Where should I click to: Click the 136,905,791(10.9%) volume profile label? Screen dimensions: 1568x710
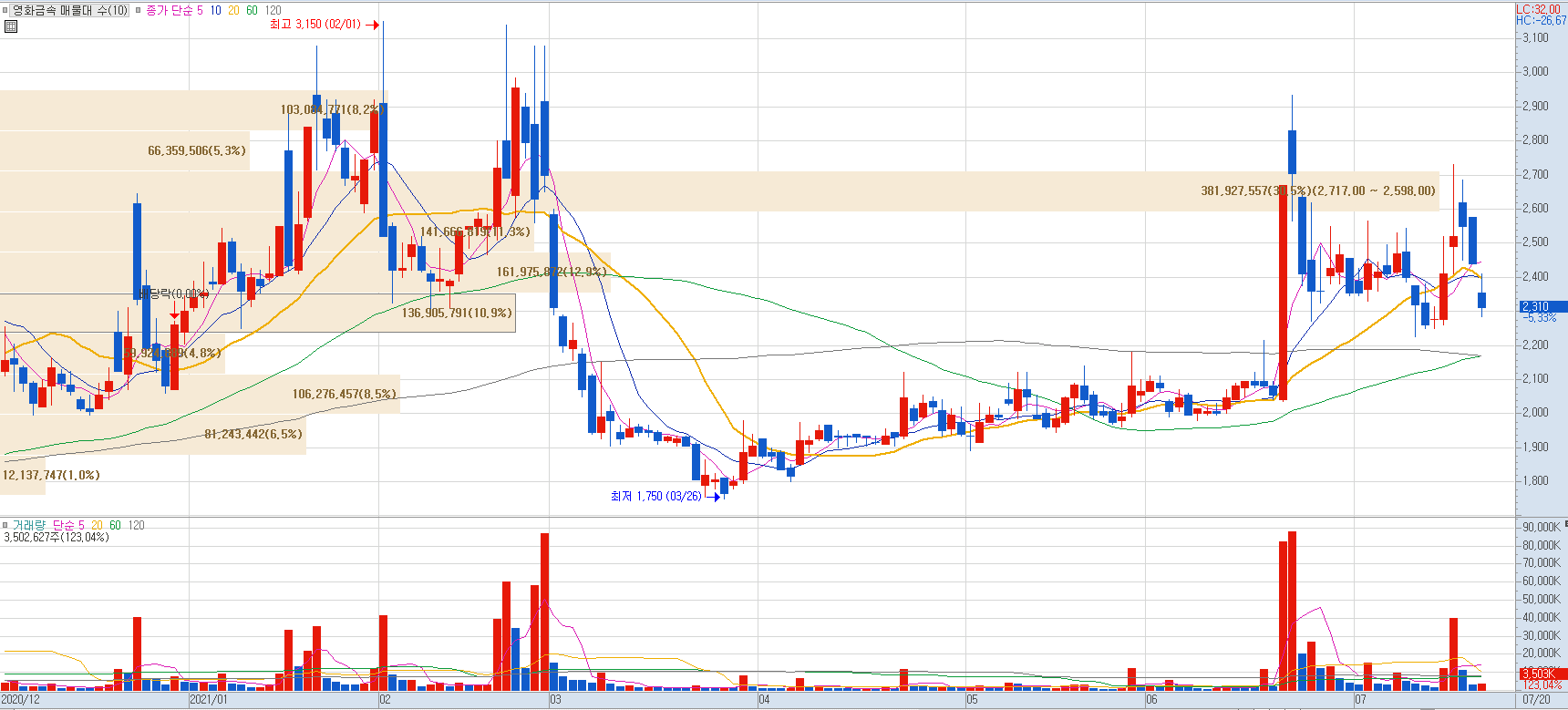[x=457, y=313]
